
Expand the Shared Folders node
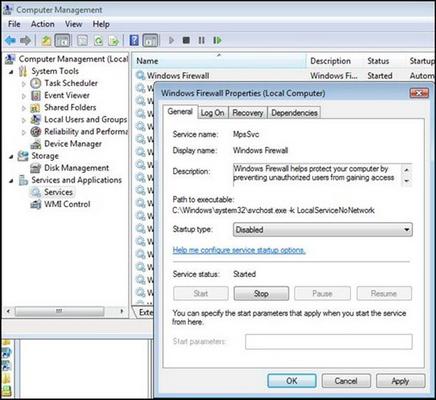(24, 108)
